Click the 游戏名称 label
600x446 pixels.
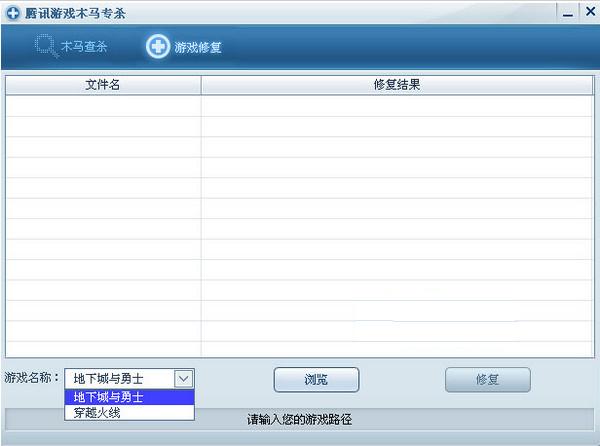[x=32, y=378]
